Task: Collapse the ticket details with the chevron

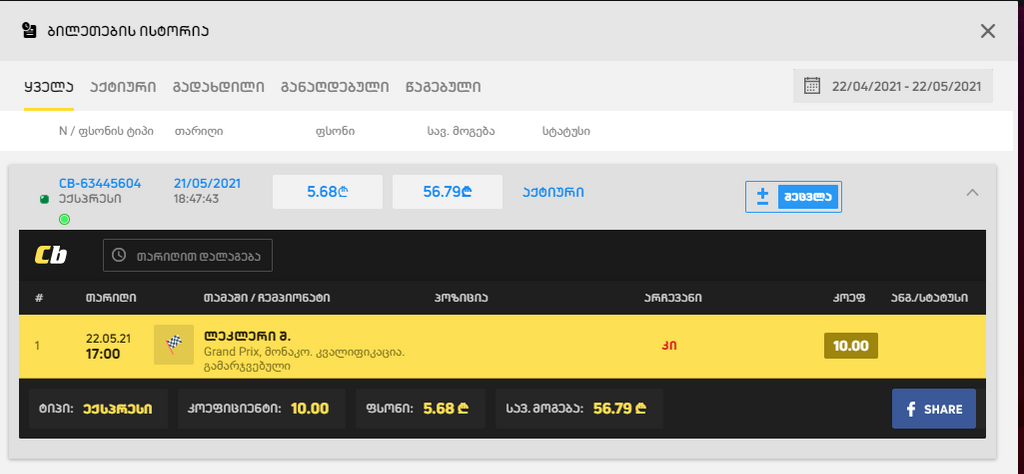Action: point(972,193)
